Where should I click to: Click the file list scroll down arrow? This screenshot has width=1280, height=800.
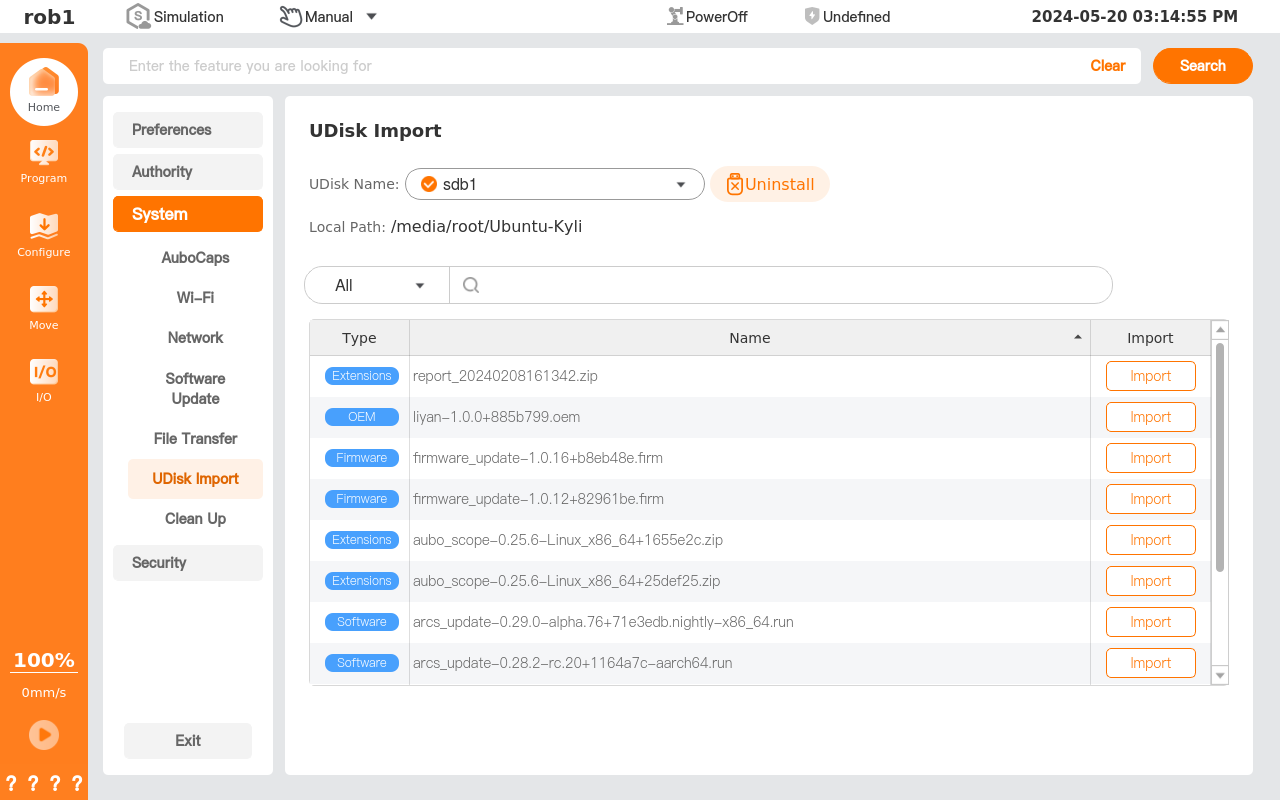coord(1219,676)
